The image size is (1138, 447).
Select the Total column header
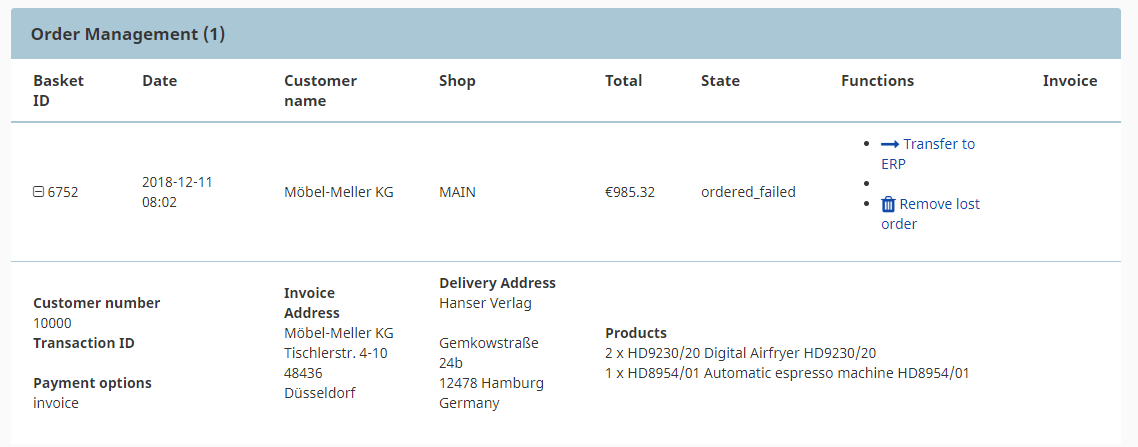pos(623,81)
